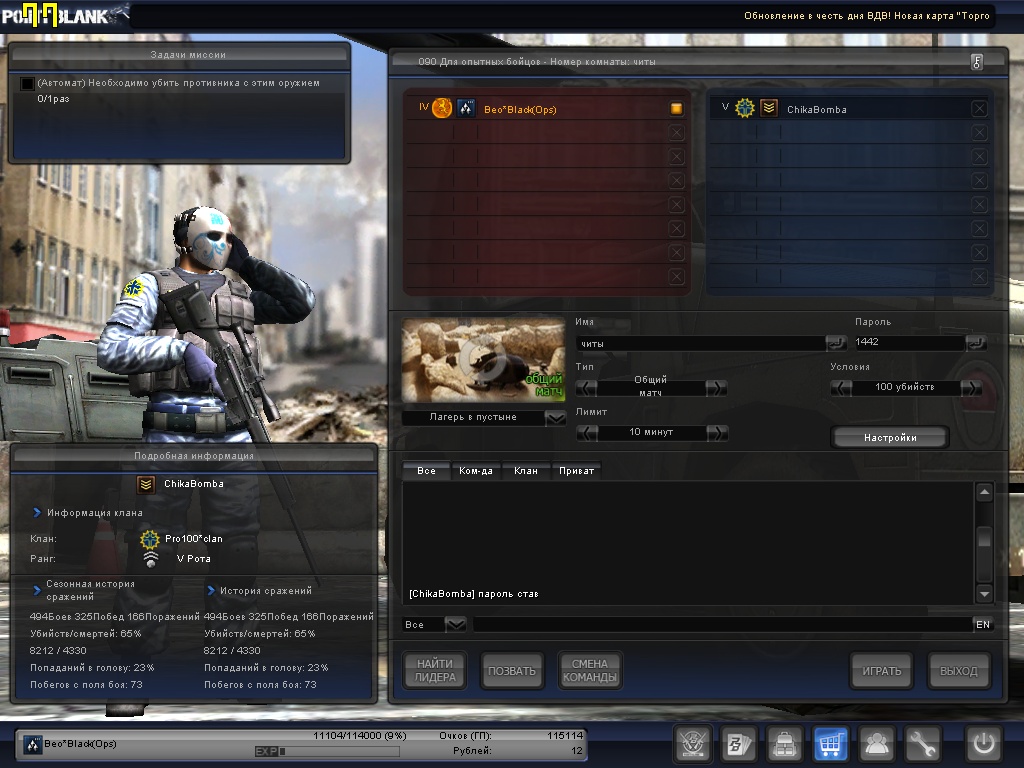Click the power exit icon
This screenshot has width=1024, height=768.
point(982,745)
